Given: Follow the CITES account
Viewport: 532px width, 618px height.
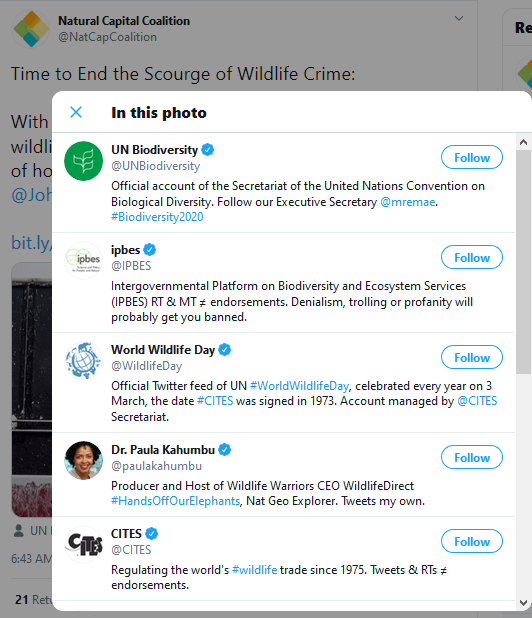Looking at the screenshot, I should pos(472,541).
